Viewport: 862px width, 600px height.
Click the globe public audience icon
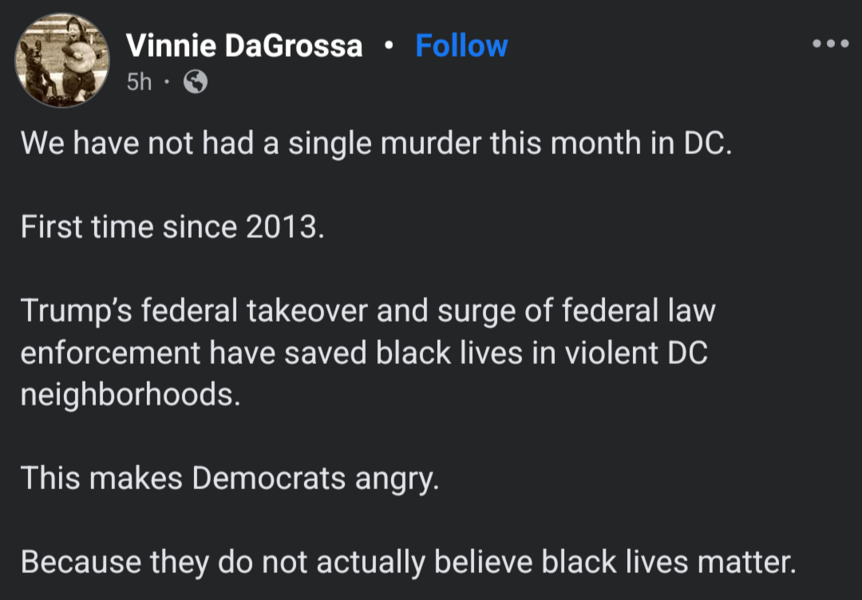196,82
